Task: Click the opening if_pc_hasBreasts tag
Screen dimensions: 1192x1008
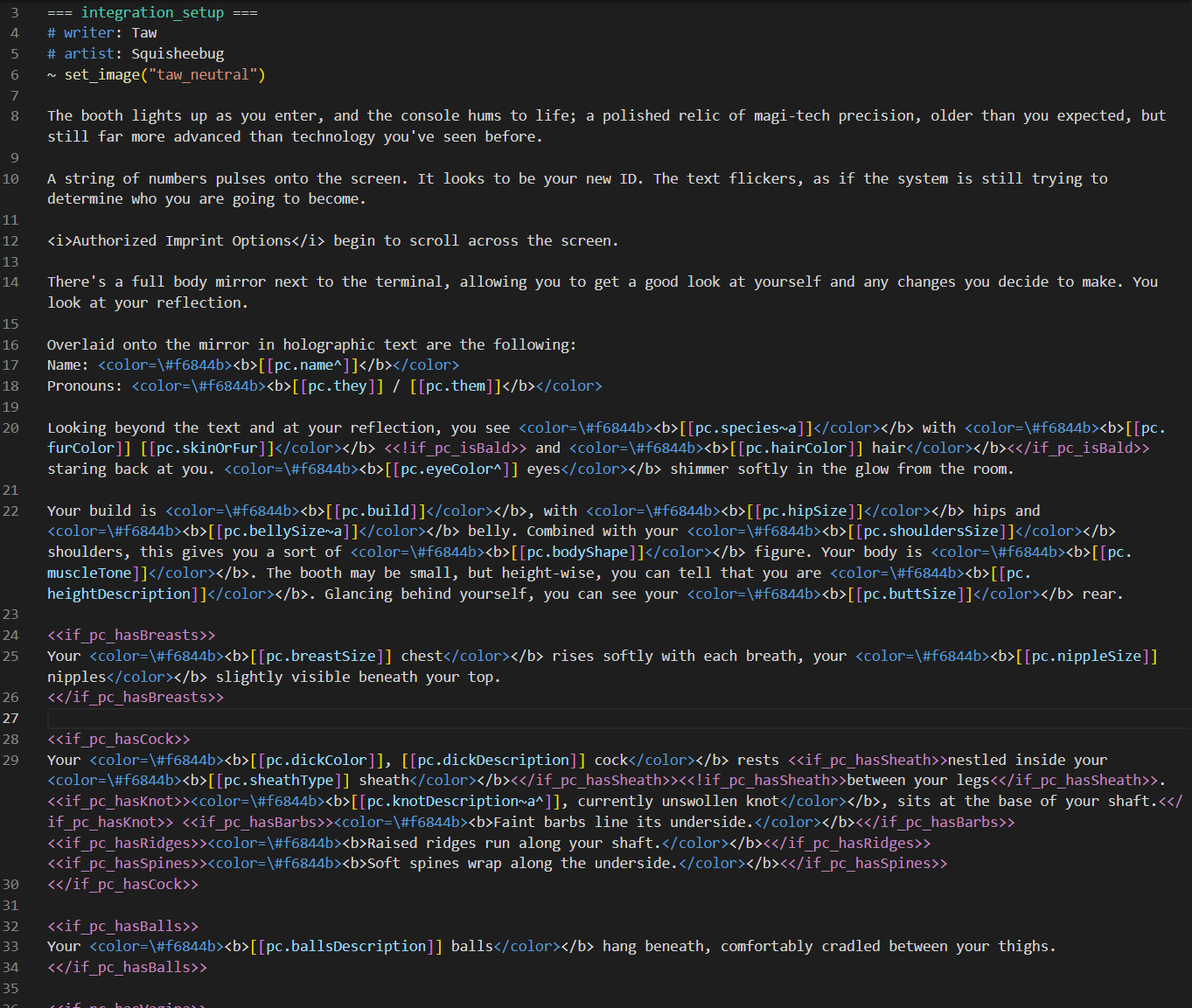Action: pyautogui.click(x=131, y=636)
